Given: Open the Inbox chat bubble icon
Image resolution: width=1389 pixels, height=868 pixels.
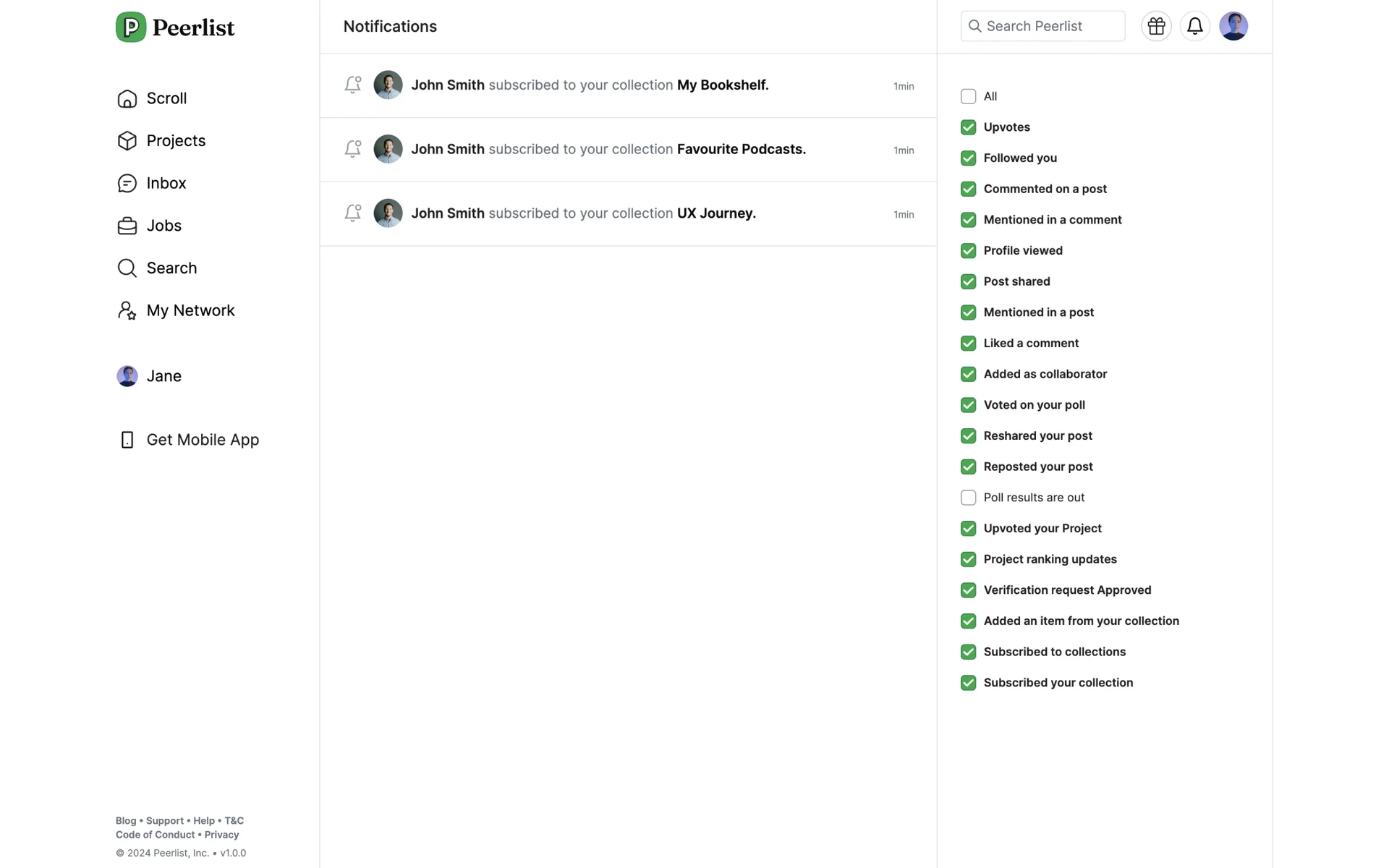Looking at the screenshot, I should coord(127,183).
